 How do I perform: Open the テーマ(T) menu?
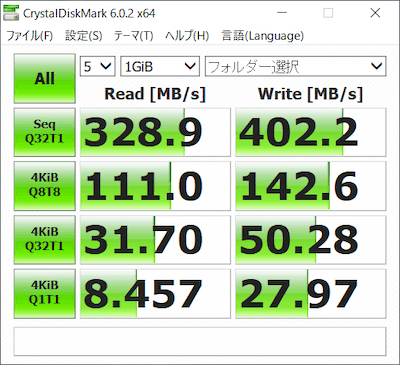click(133, 36)
